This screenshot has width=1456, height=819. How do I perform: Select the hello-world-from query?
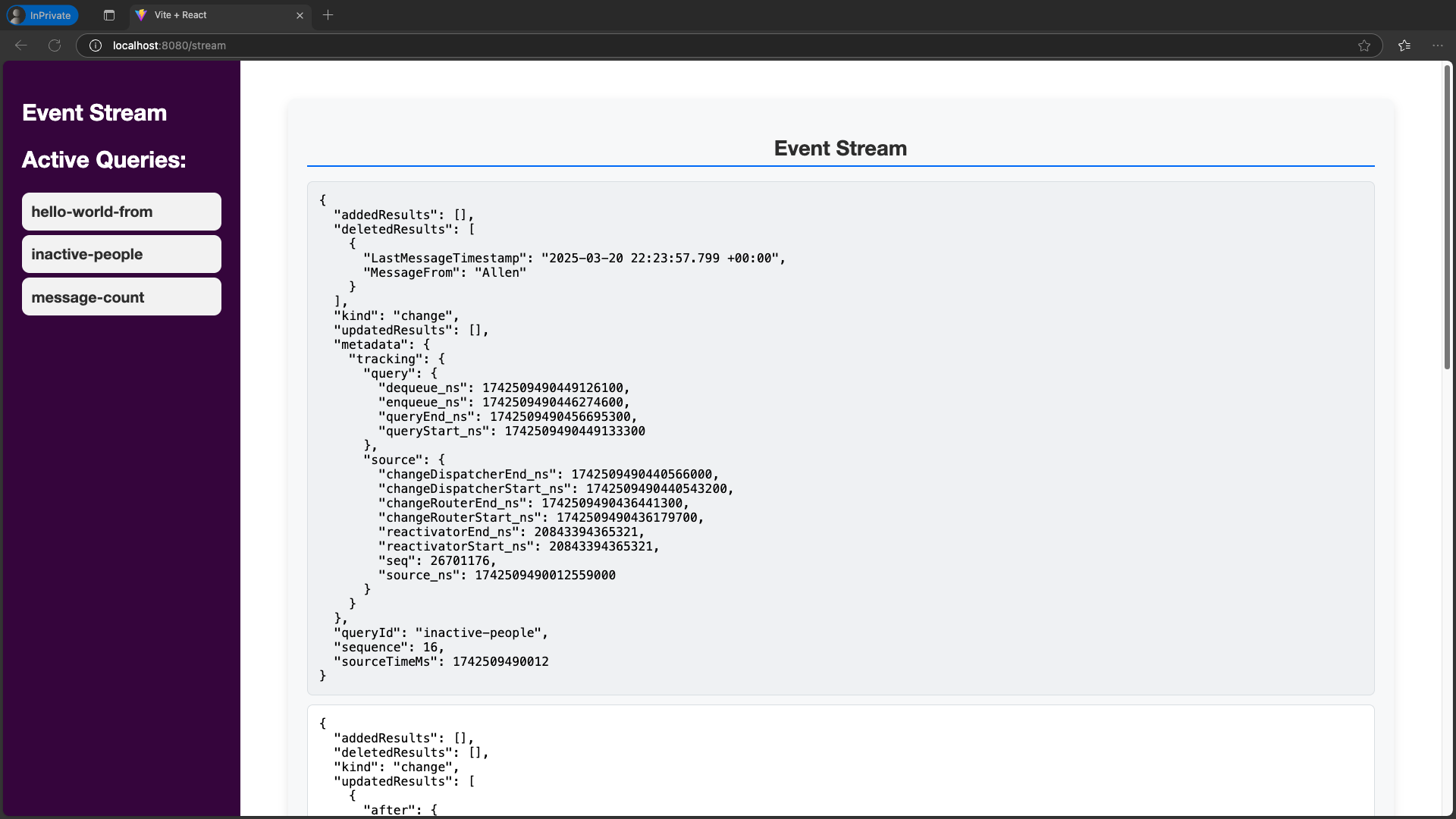121,212
